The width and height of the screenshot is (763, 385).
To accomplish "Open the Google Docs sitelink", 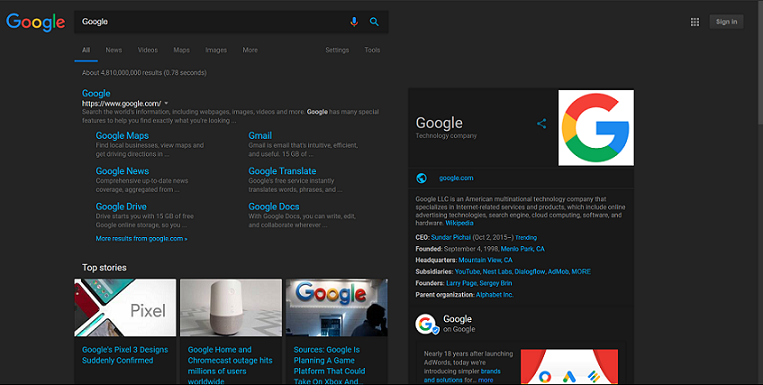I will [274, 207].
